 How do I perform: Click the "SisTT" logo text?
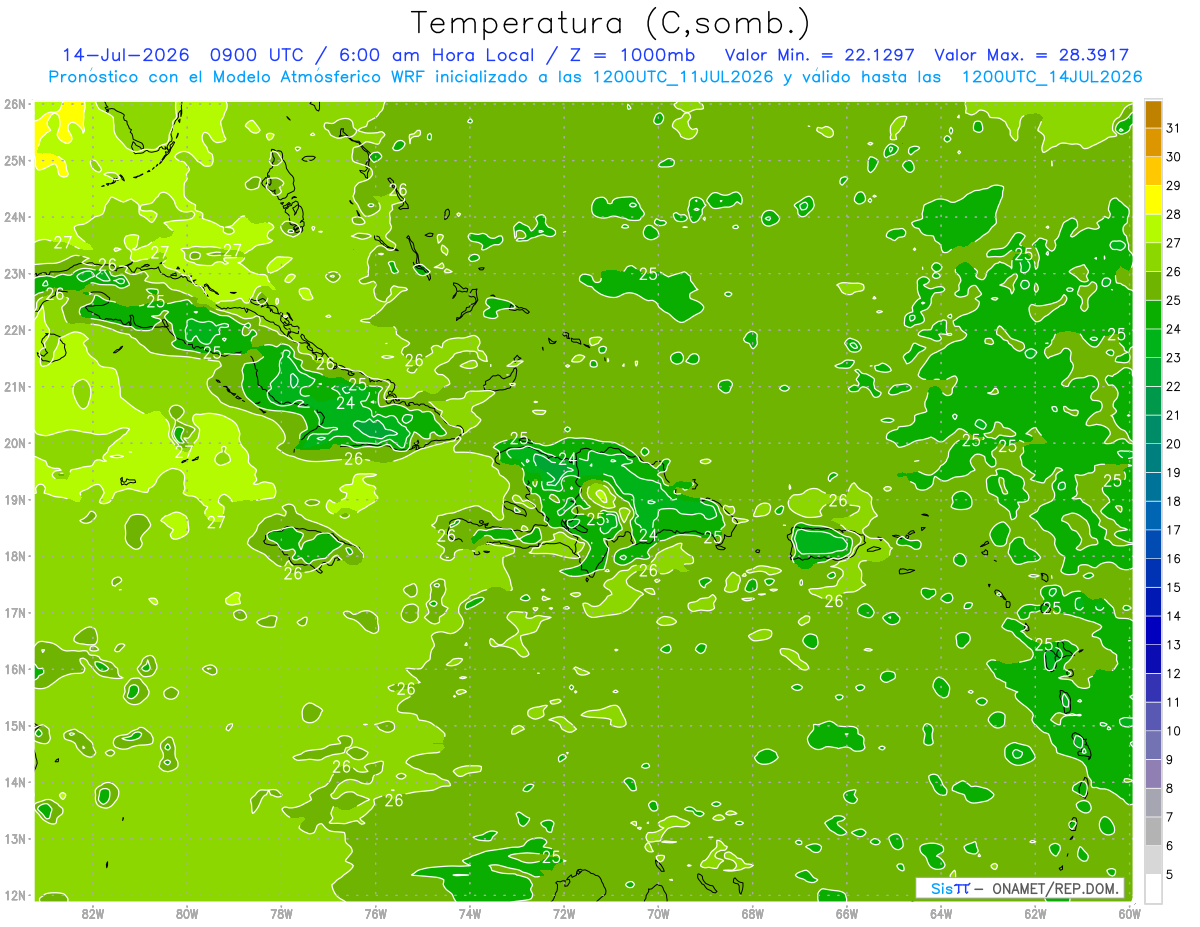tap(950, 888)
